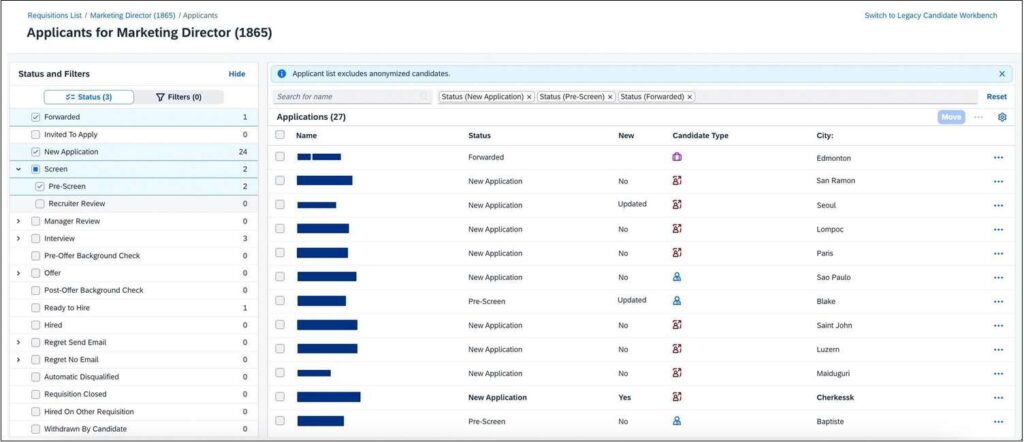This screenshot has width=1024, height=442.
Task: Focus the Search for name field
Action: [x=351, y=97]
